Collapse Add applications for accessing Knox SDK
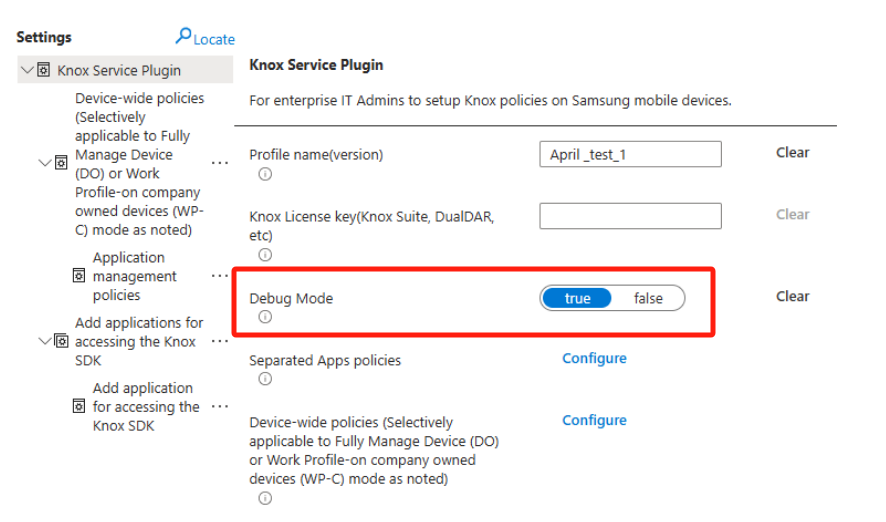The height and width of the screenshot is (522, 886). (x=44, y=341)
